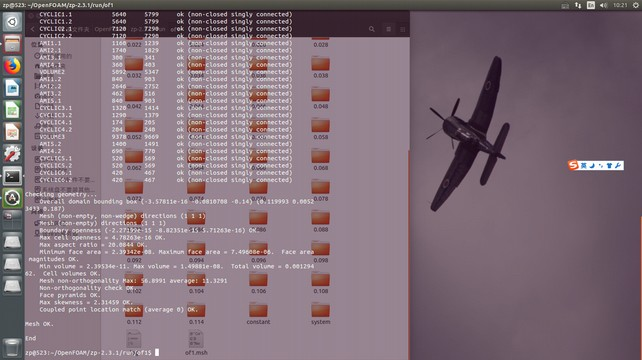Focus the Terminal launcher icon
This screenshot has width=642, height=360.
[12, 176]
